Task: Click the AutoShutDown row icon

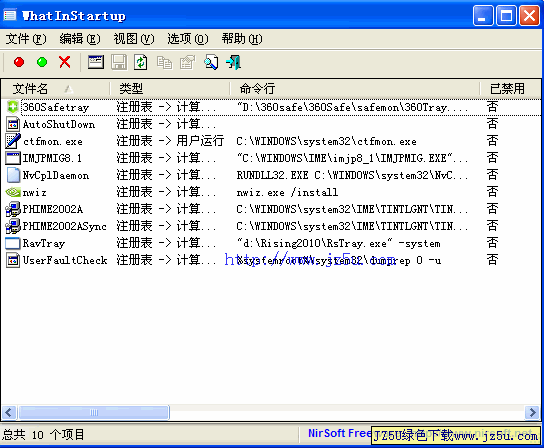Action: [13, 124]
